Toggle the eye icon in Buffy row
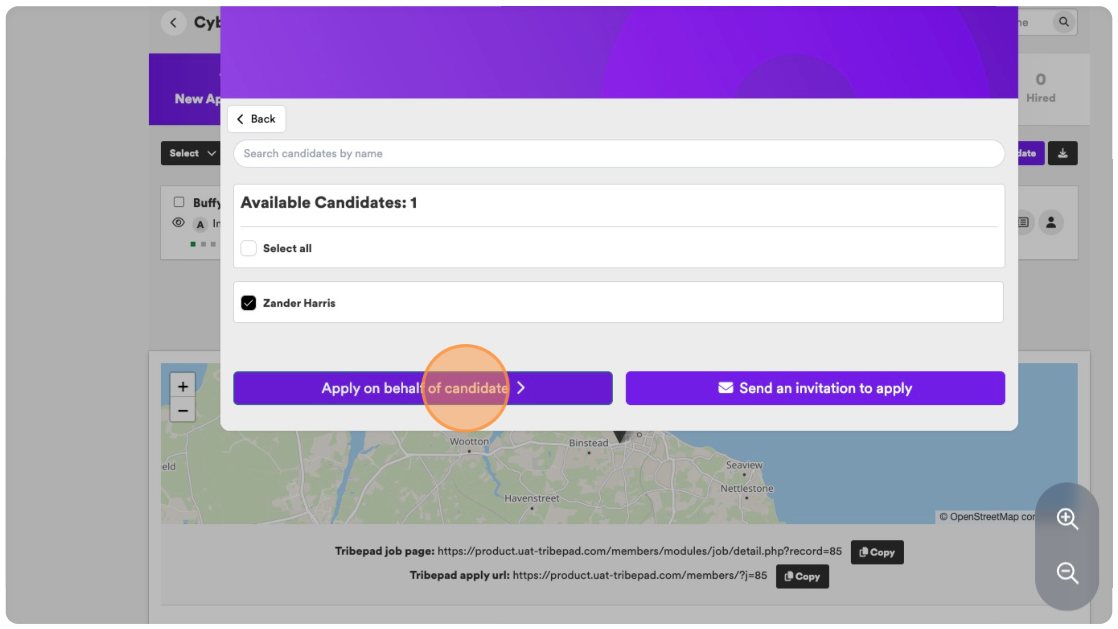 pyautogui.click(x=178, y=223)
